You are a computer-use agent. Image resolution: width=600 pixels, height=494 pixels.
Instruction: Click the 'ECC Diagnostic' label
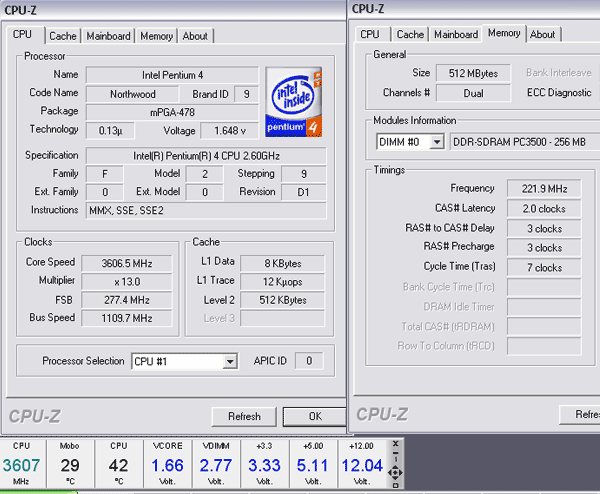(559, 93)
